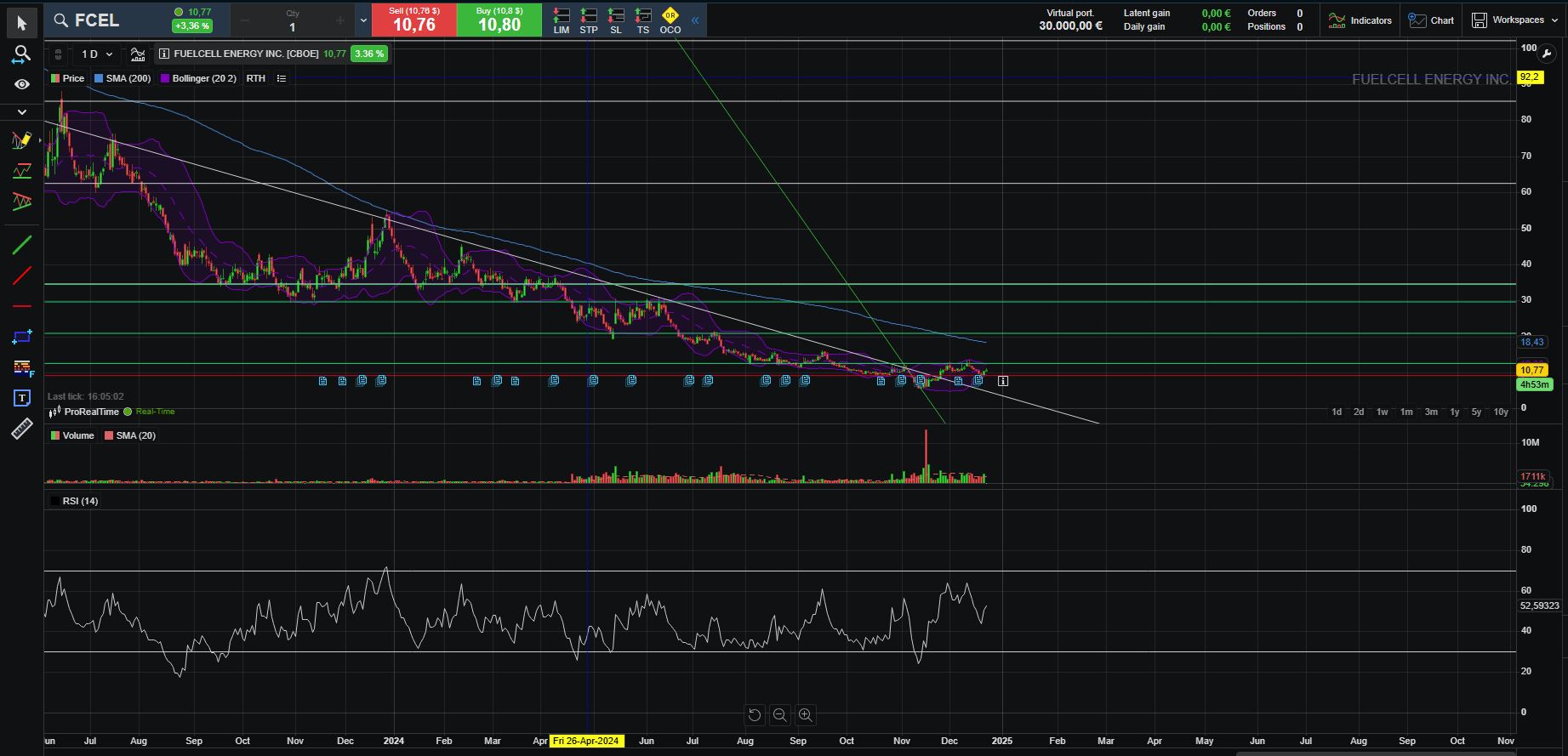
Task: Click the red Sell 10,76 button
Action: pyautogui.click(x=413, y=20)
